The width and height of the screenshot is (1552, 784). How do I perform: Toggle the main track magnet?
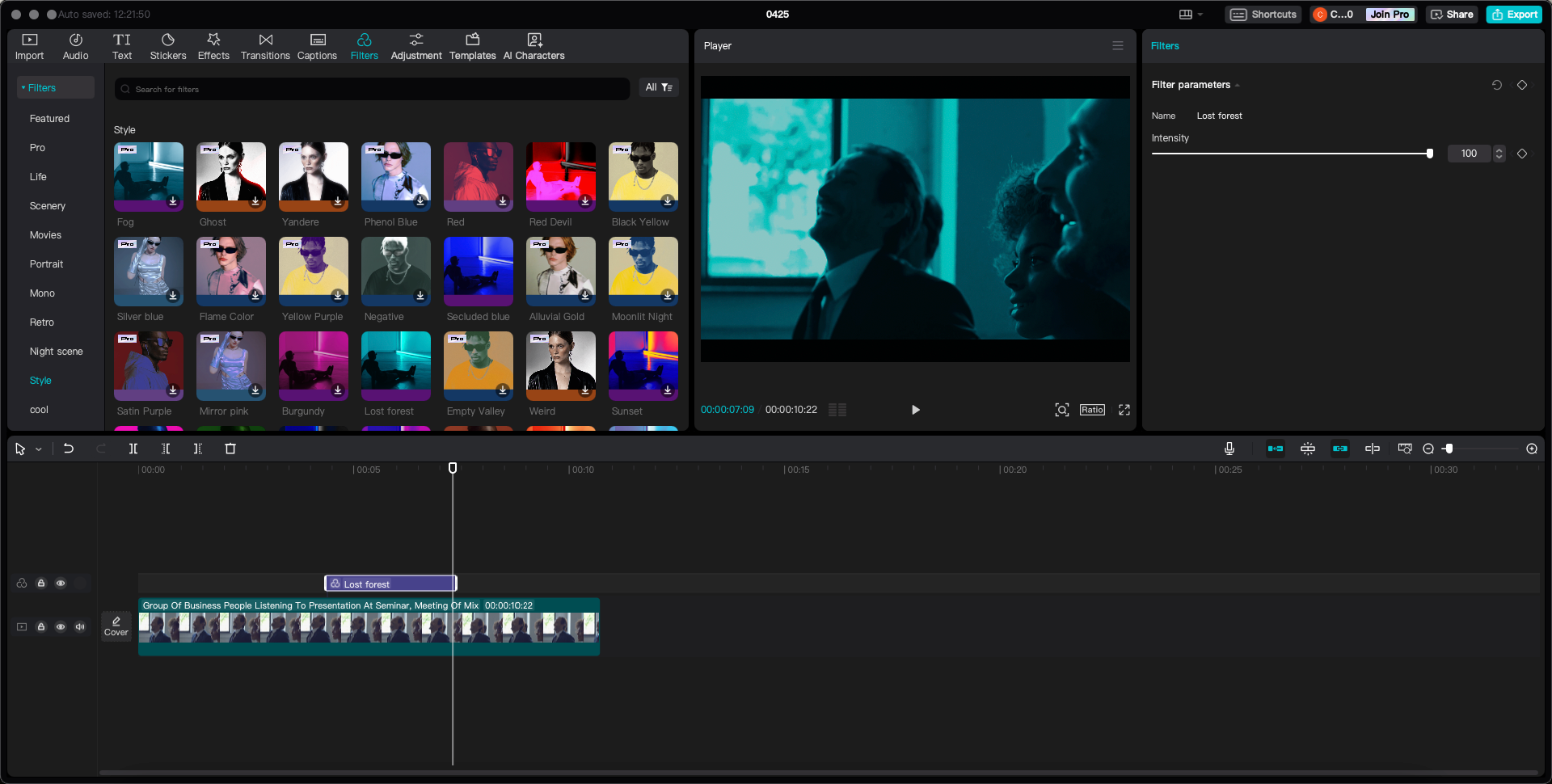point(1276,449)
